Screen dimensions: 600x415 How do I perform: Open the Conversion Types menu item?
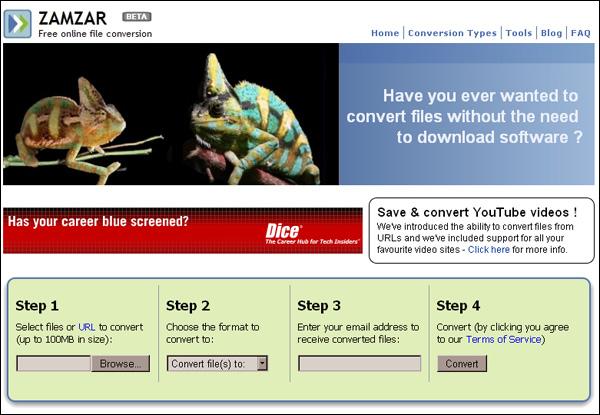(x=452, y=33)
